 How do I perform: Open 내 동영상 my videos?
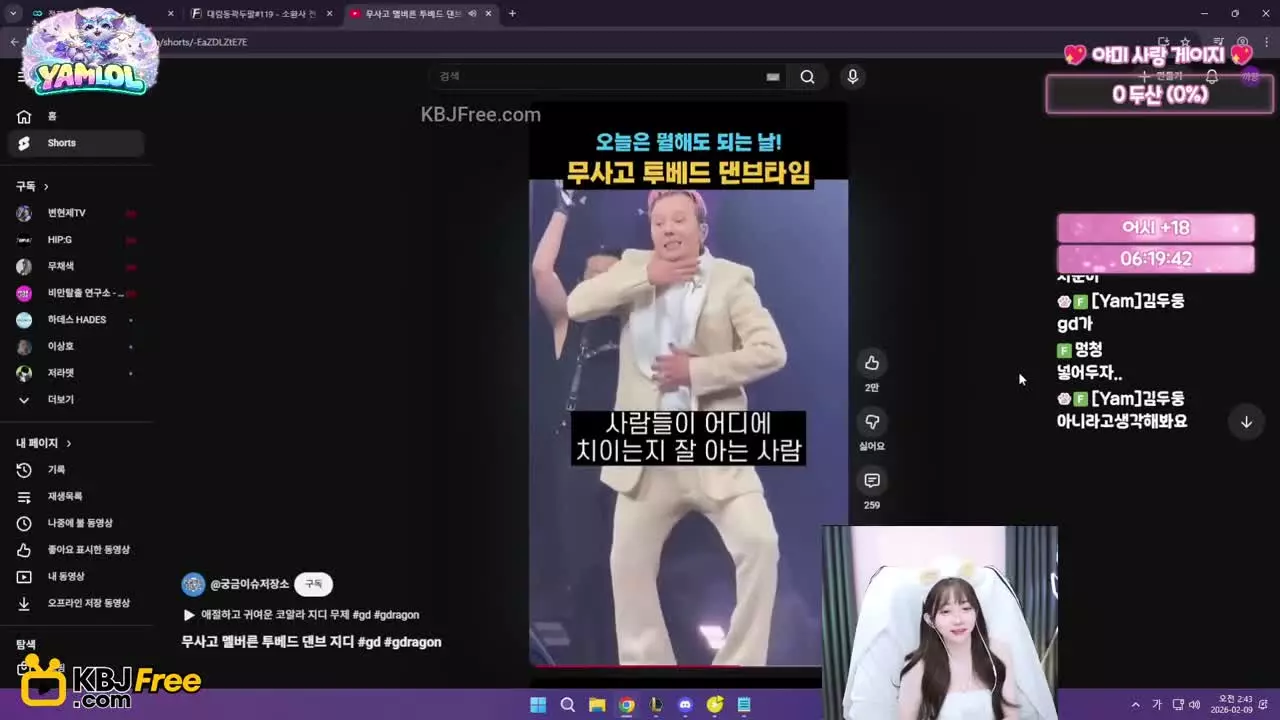[76, 577]
